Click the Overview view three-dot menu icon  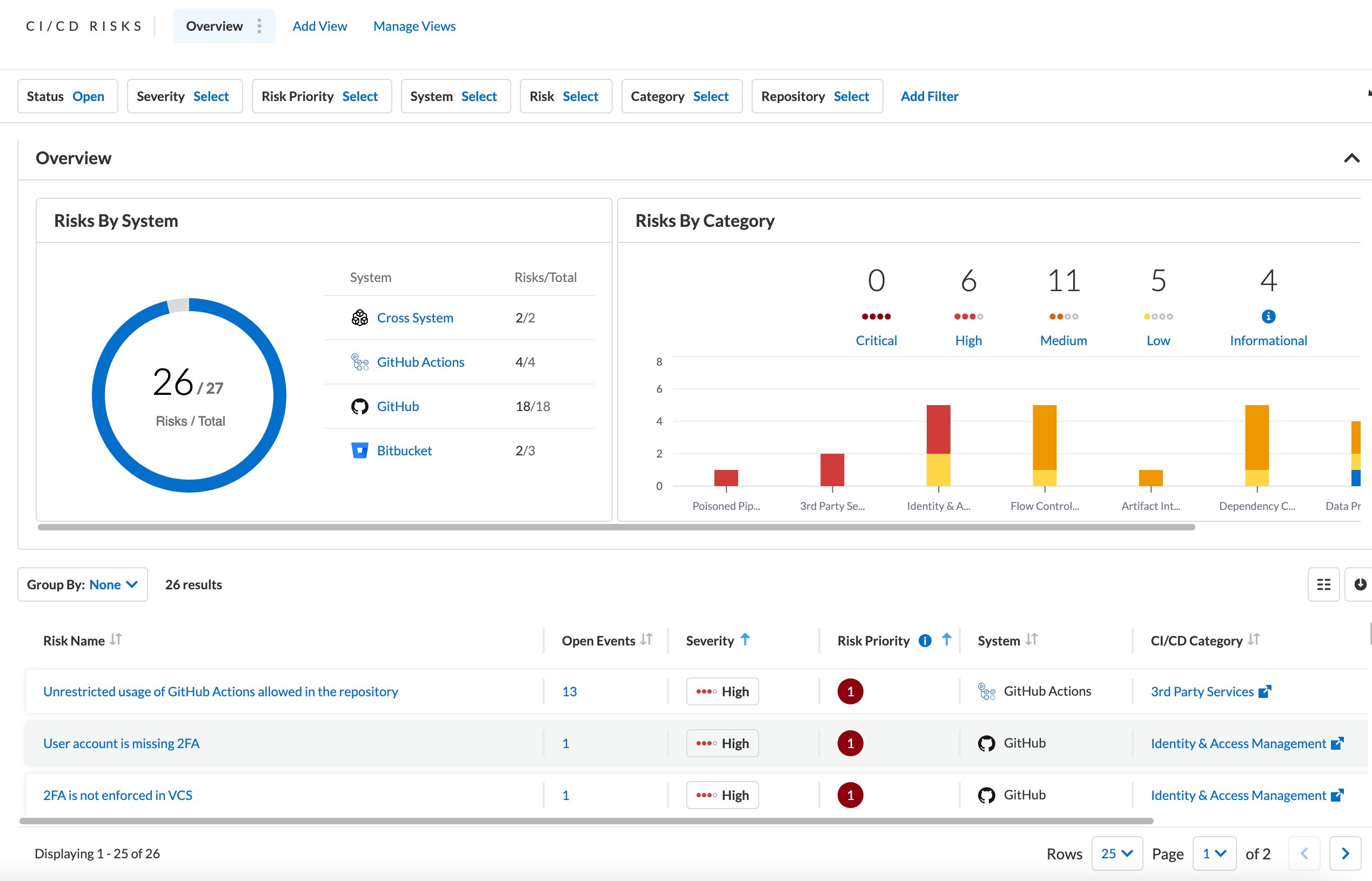point(259,26)
